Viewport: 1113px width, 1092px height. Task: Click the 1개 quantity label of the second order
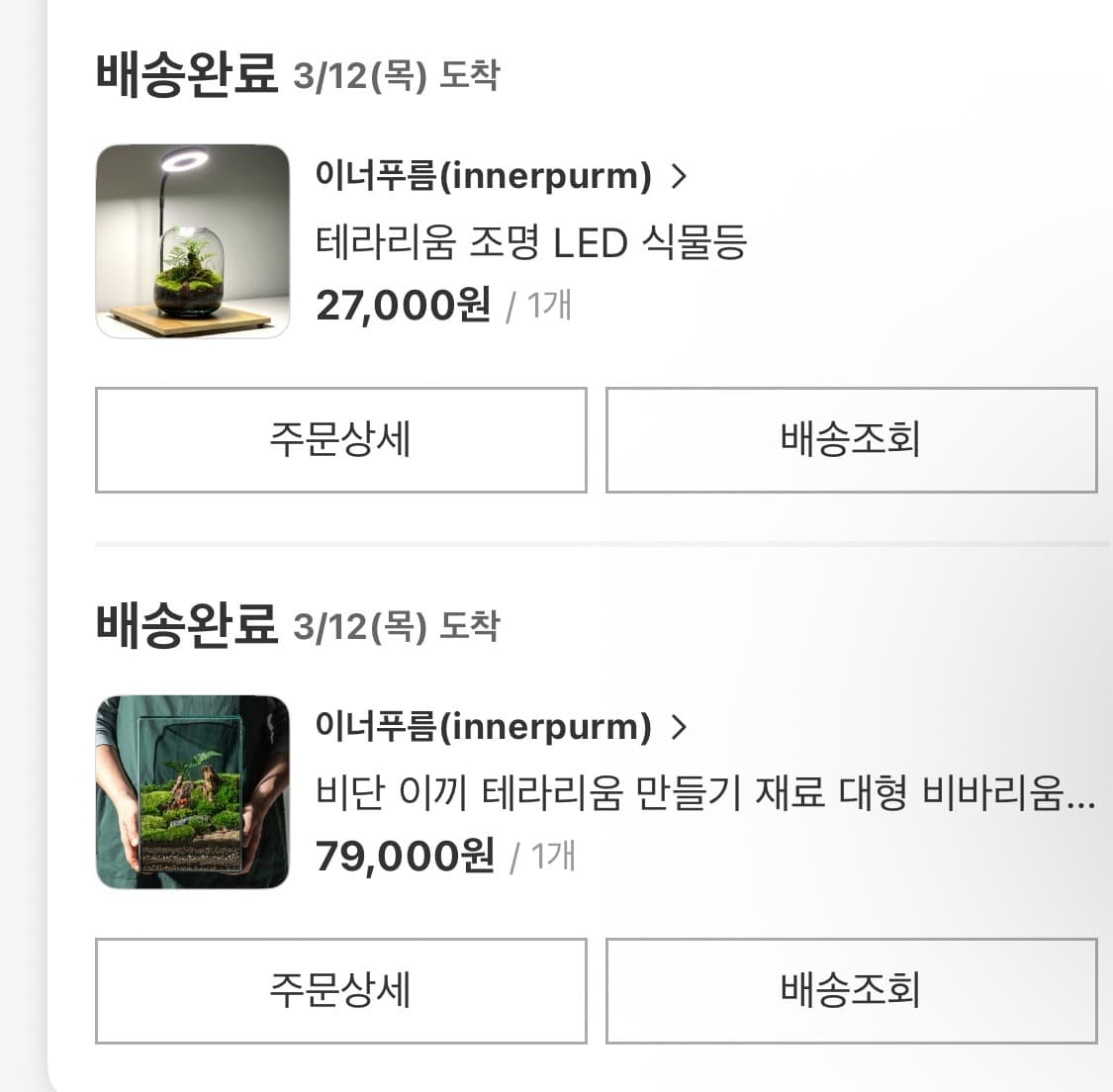(552, 857)
